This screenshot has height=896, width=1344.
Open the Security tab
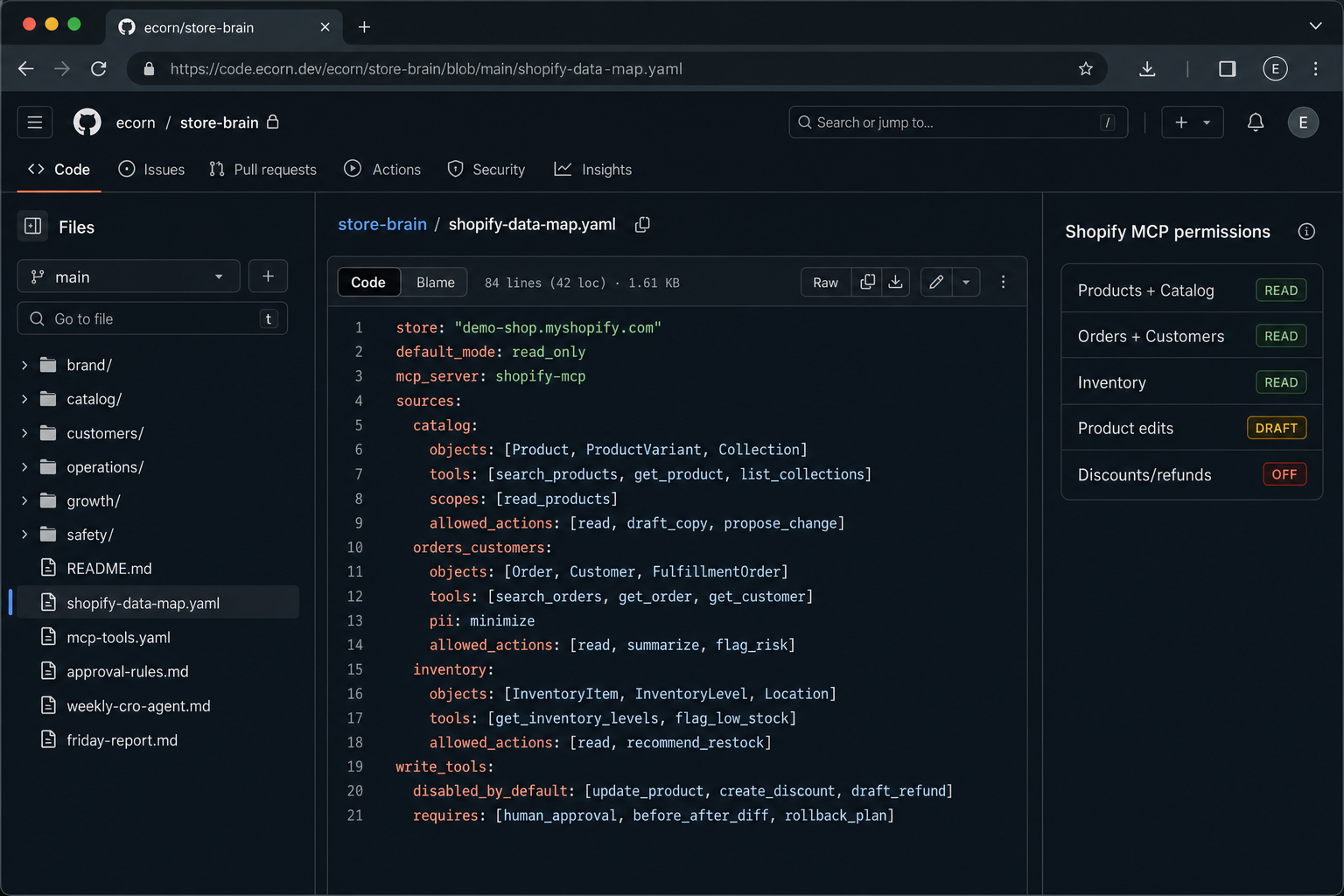[x=486, y=170]
